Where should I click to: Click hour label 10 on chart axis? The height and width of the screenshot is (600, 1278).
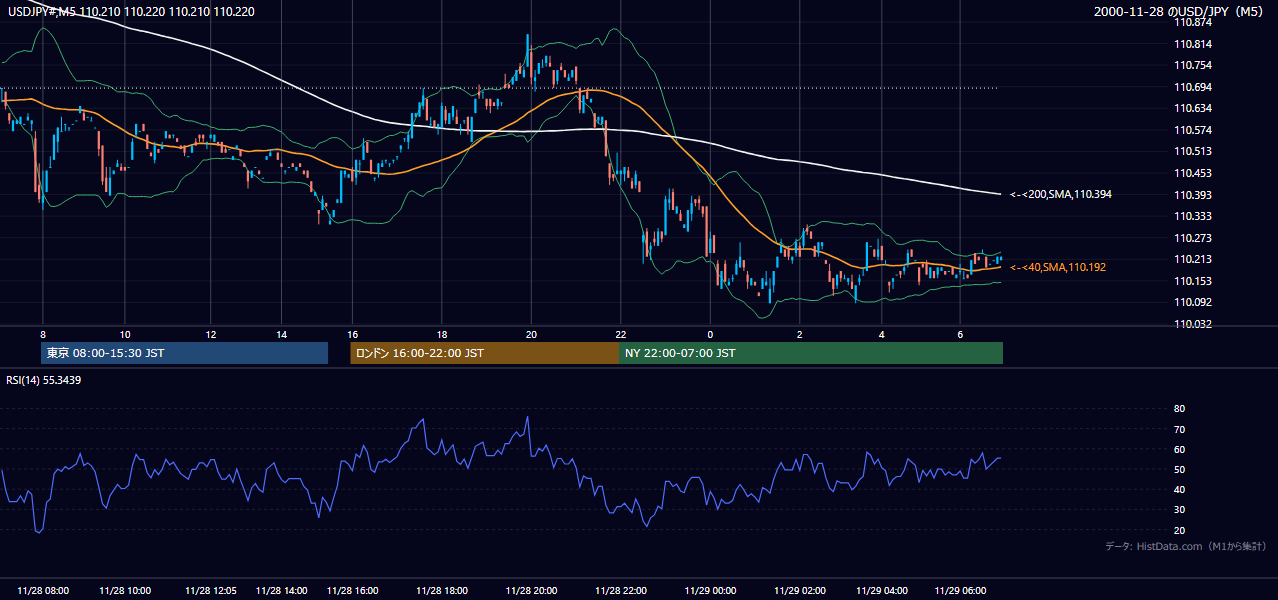[x=124, y=333]
